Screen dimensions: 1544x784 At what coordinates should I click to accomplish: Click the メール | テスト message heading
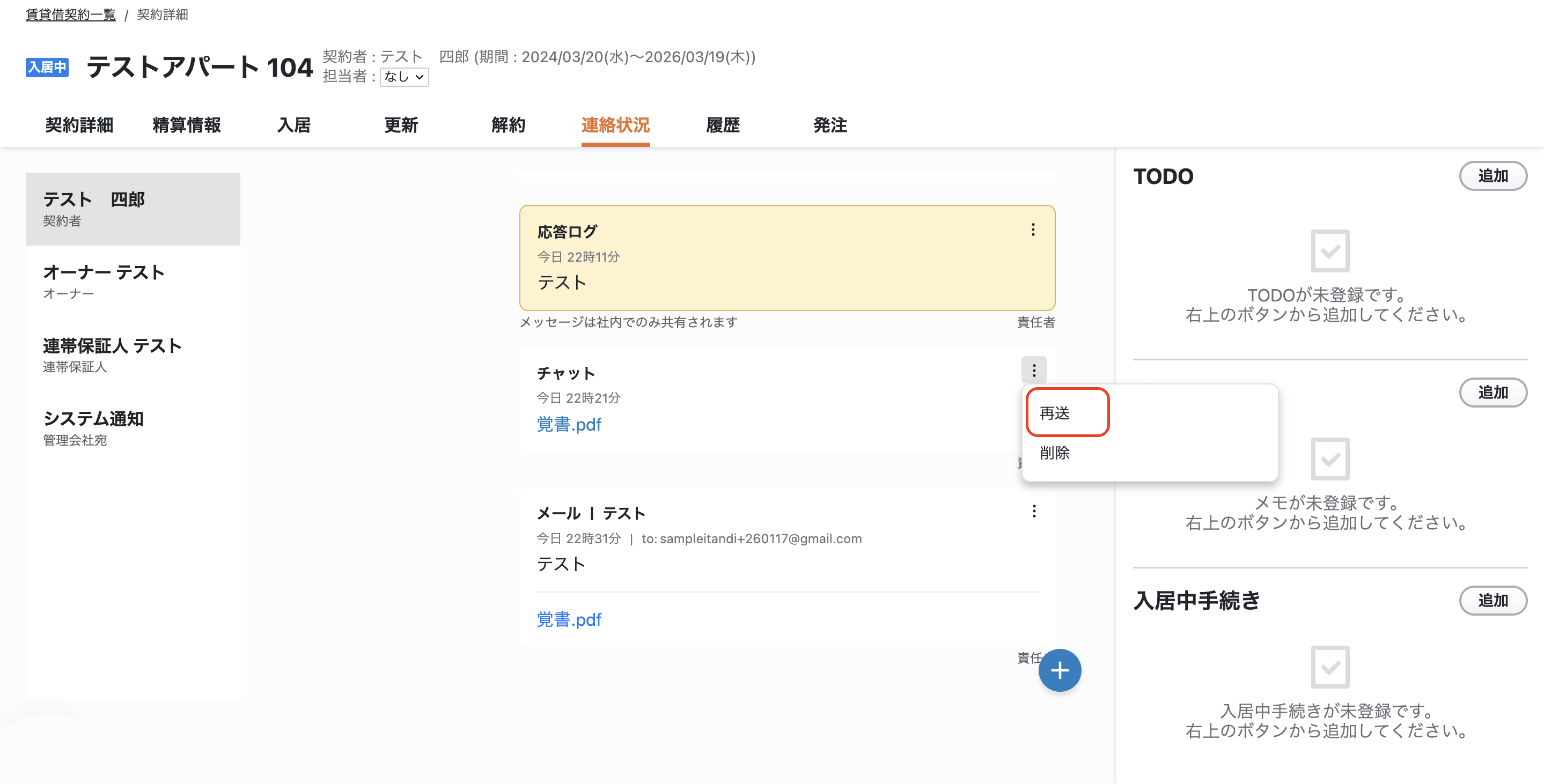[591, 513]
